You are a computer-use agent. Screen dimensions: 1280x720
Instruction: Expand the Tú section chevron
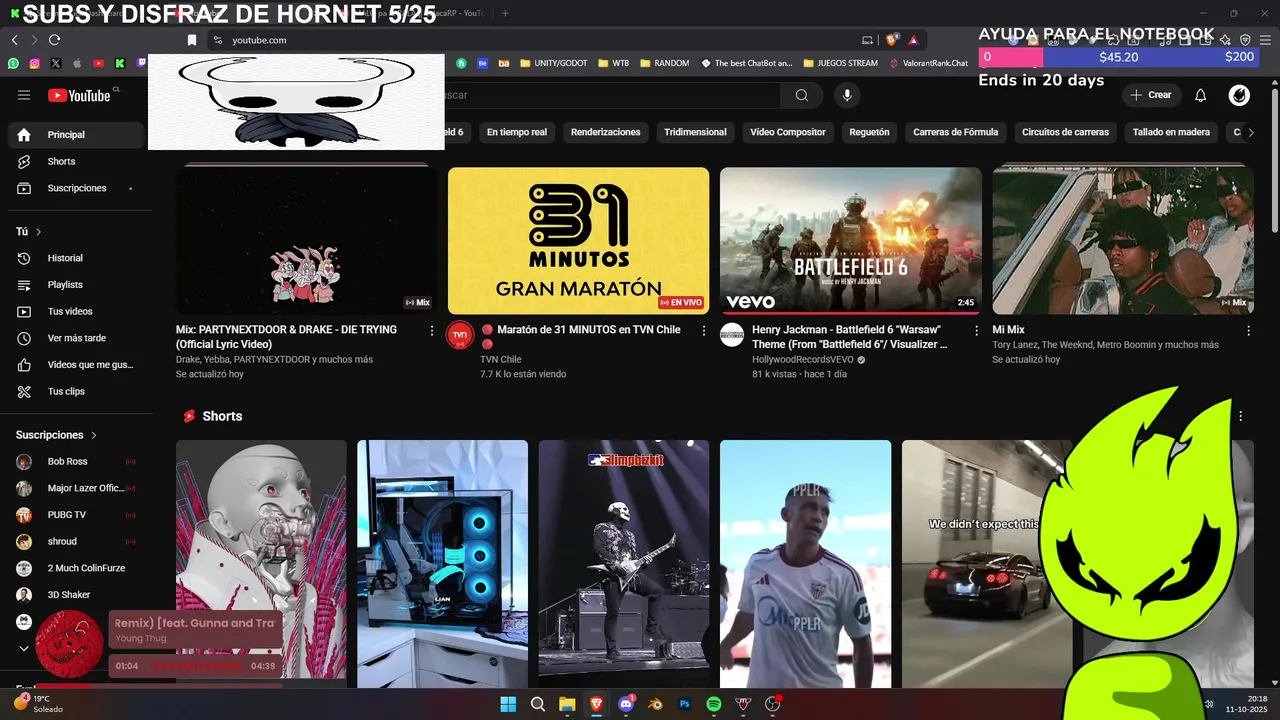point(39,232)
